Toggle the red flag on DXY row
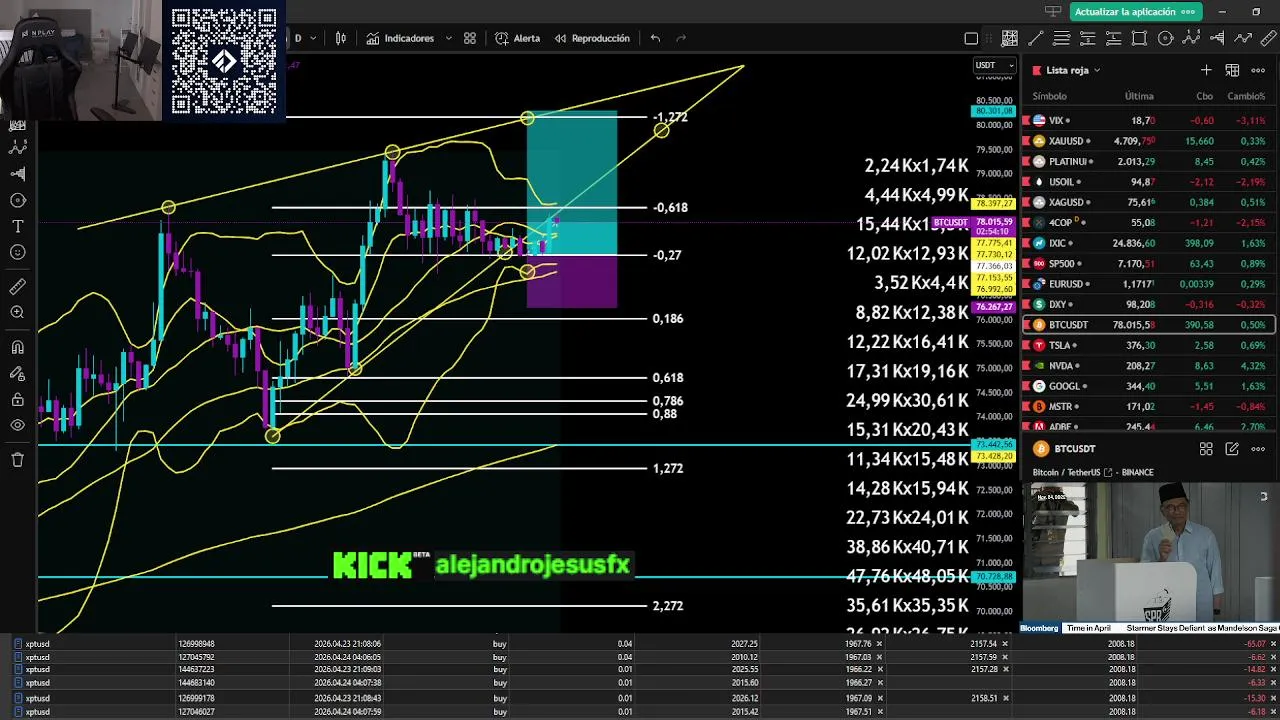Image resolution: width=1280 pixels, height=720 pixels. pos(1026,304)
